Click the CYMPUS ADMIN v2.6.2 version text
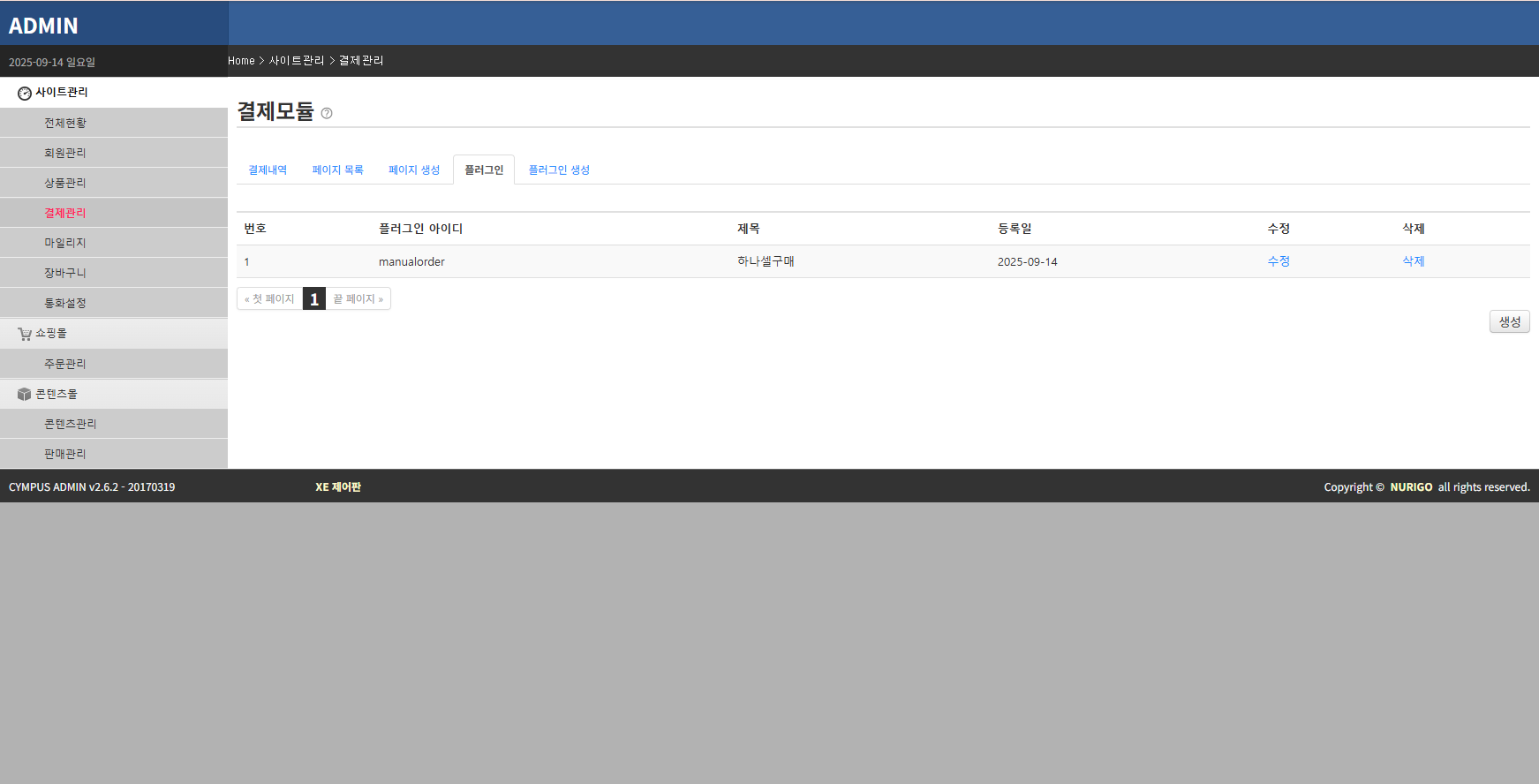Screen dimensions: 1539x784 tap(92, 486)
